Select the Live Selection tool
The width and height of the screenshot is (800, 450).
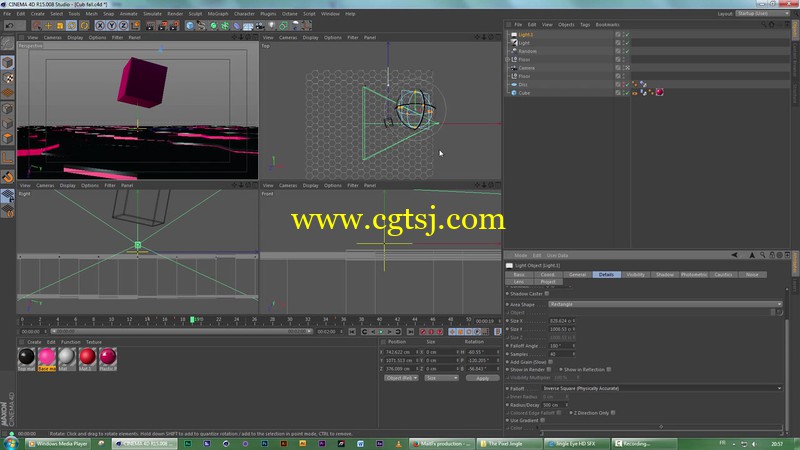36,25
